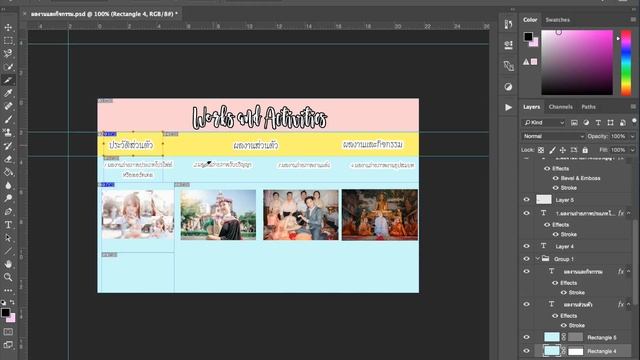This screenshot has width=640, height=360.
Task: Select the Quick Selection tool
Action: click(x=8, y=67)
